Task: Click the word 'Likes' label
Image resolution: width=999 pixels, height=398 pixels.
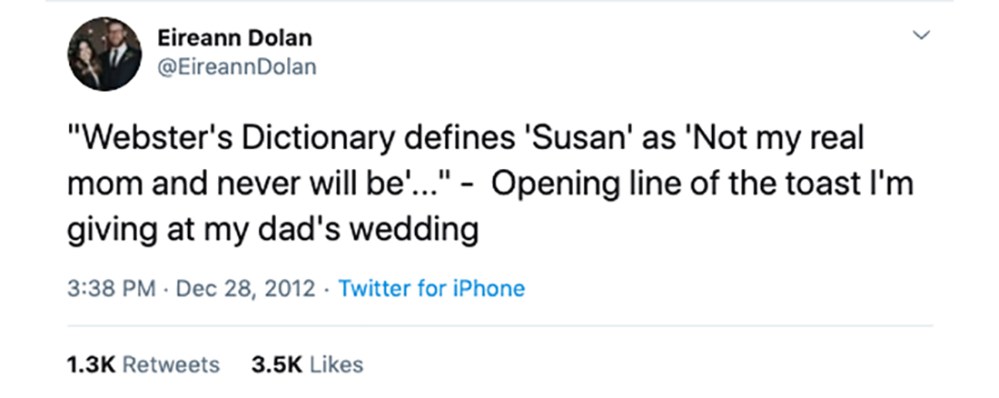Action: click(336, 365)
